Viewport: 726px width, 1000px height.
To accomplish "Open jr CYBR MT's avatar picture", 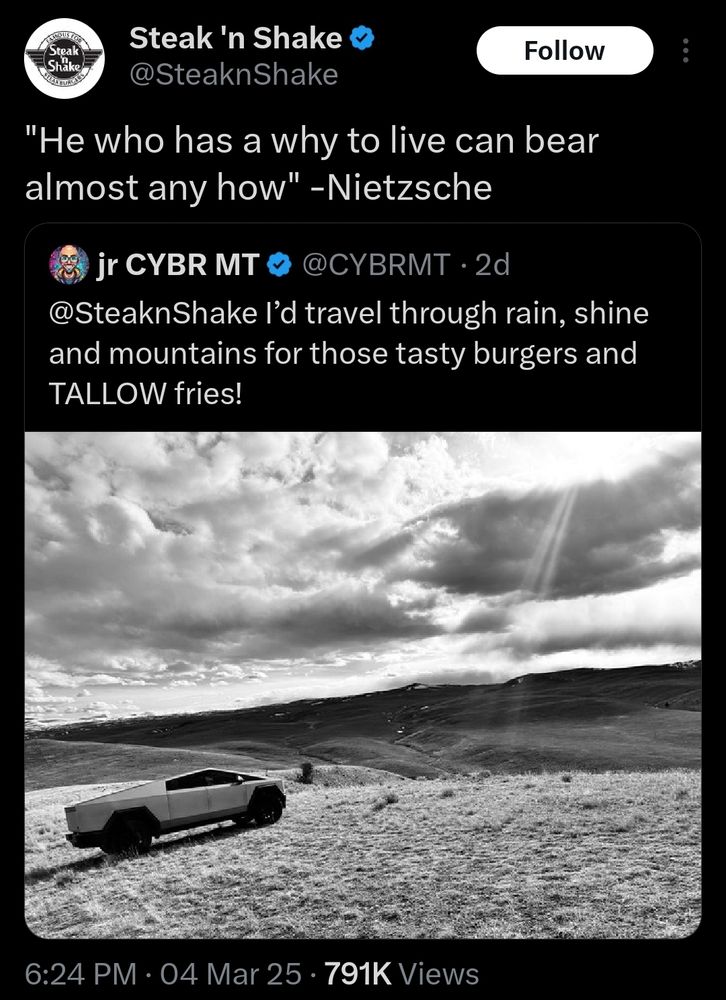I will pos(69,264).
